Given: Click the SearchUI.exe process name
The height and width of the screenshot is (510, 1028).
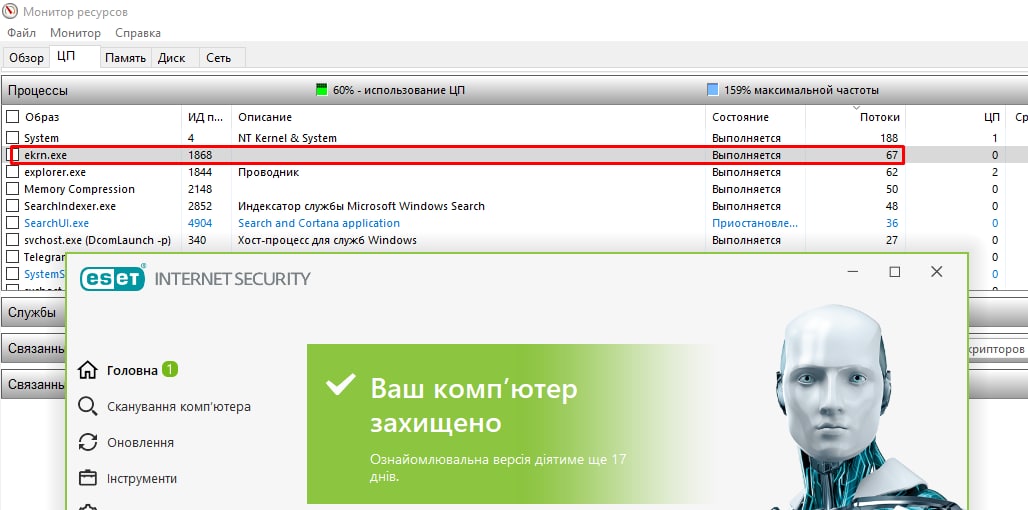Looking at the screenshot, I should click(56, 223).
